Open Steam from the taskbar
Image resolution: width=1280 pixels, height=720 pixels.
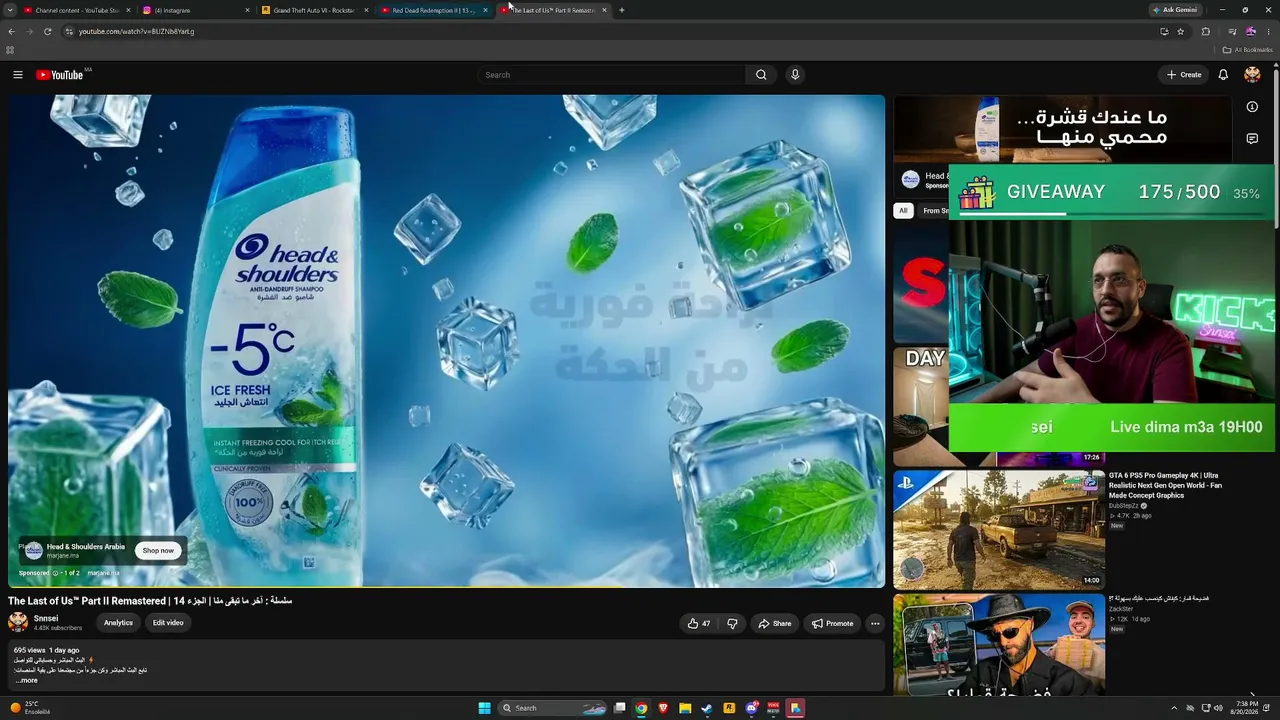click(x=707, y=708)
